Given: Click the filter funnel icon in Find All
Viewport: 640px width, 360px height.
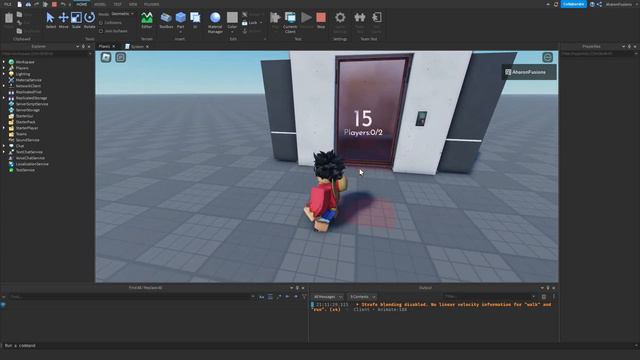Looking at the screenshot, I should point(304,297).
